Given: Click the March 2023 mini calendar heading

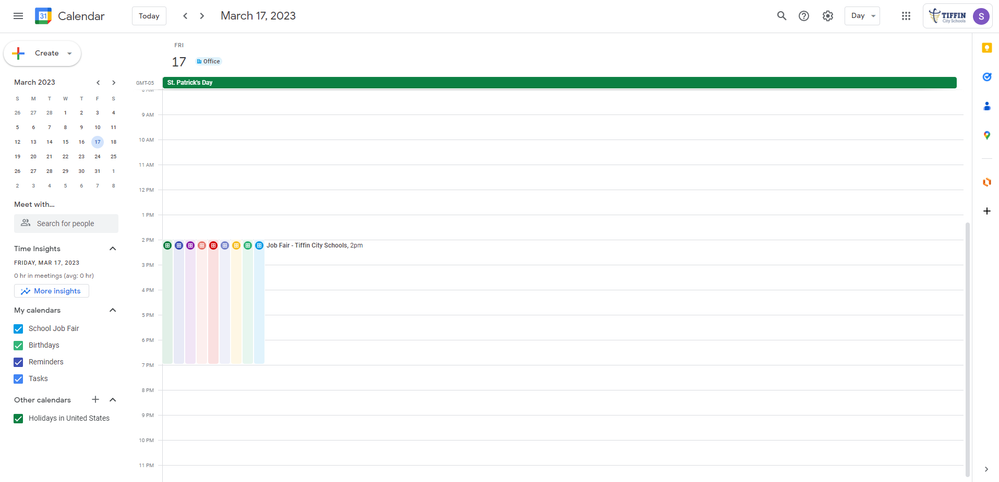Looking at the screenshot, I should (x=34, y=82).
